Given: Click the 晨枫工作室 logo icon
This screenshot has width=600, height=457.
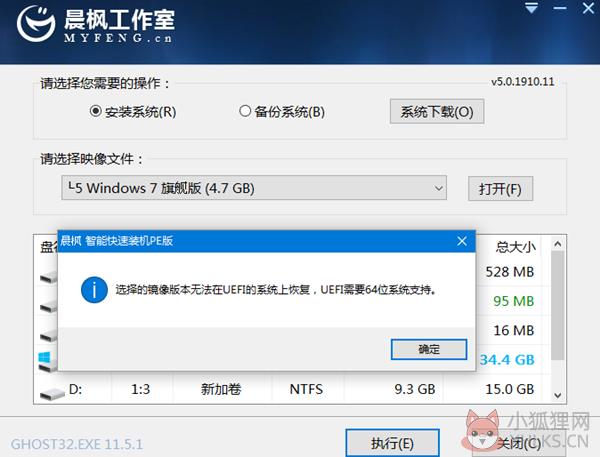Looking at the screenshot, I should click(x=36, y=24).
